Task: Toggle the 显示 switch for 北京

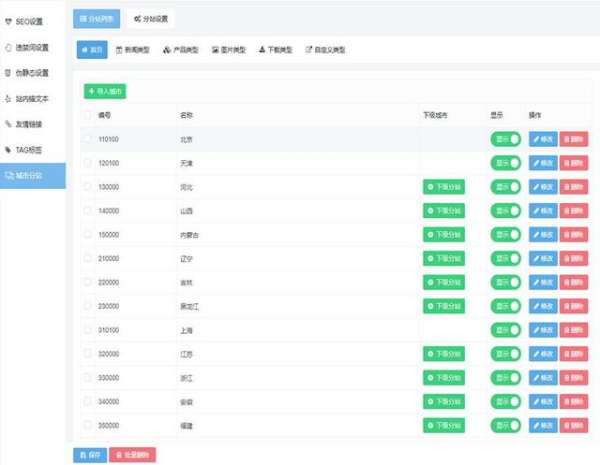Action: click(506, 139)
